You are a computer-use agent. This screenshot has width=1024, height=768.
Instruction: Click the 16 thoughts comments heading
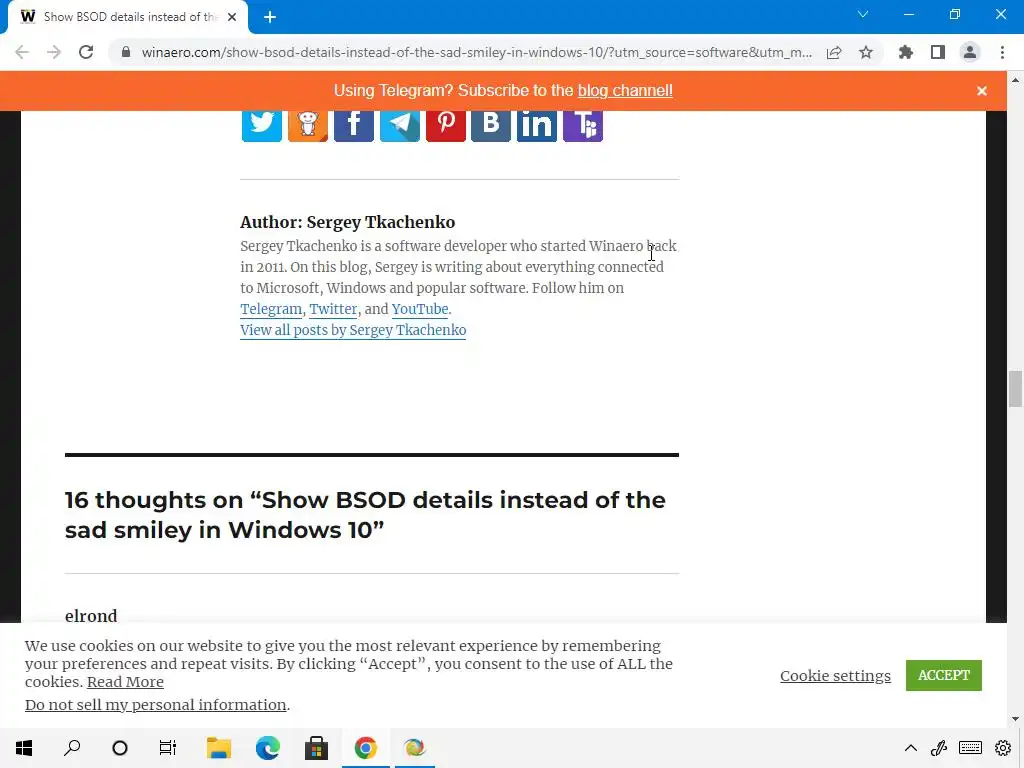pyautogui.click(x=365, y=515)
